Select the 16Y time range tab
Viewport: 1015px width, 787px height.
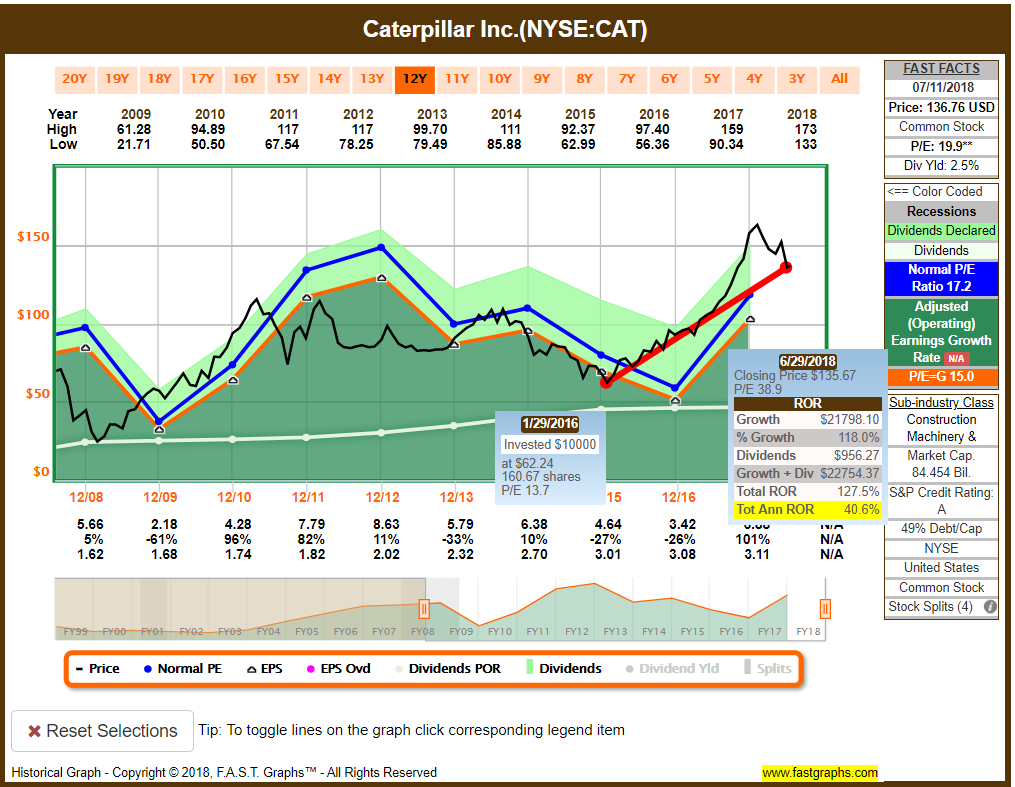point(245,79)
